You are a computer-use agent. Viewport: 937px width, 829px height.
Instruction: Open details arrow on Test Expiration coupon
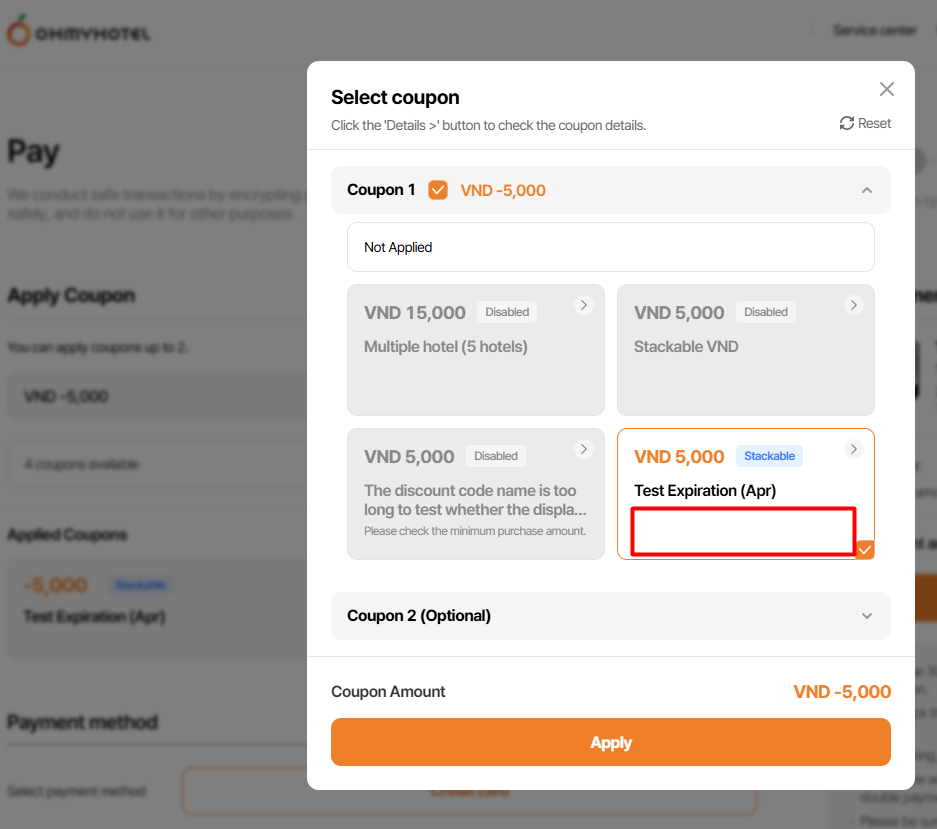[x=853, y=449]
